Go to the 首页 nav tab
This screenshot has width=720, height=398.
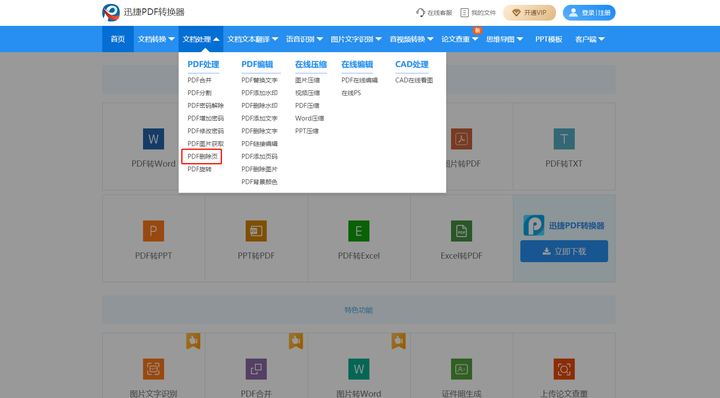pyautogui.click(x=118, y=39)
